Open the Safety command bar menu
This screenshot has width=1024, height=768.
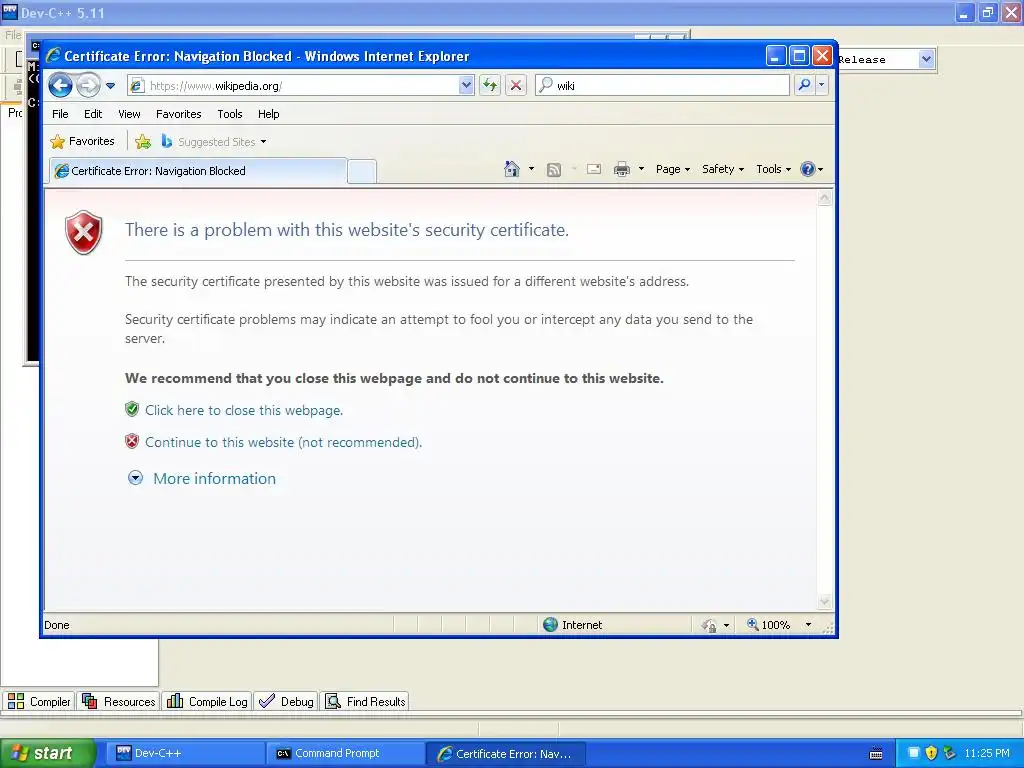pos(722,169)
